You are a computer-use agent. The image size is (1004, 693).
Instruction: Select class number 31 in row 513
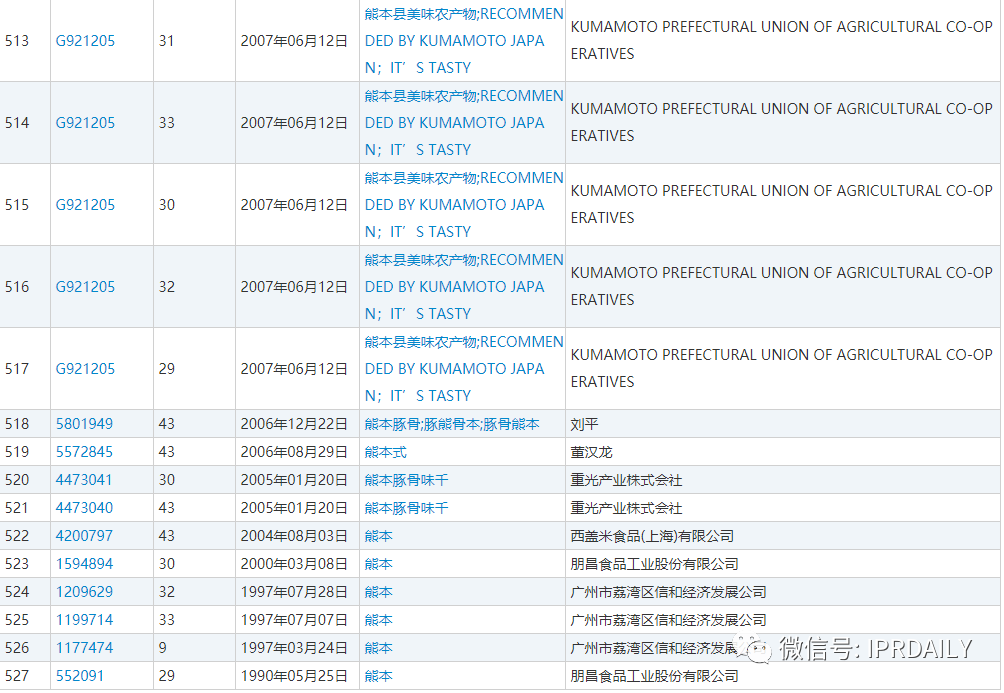pos(166,41)
